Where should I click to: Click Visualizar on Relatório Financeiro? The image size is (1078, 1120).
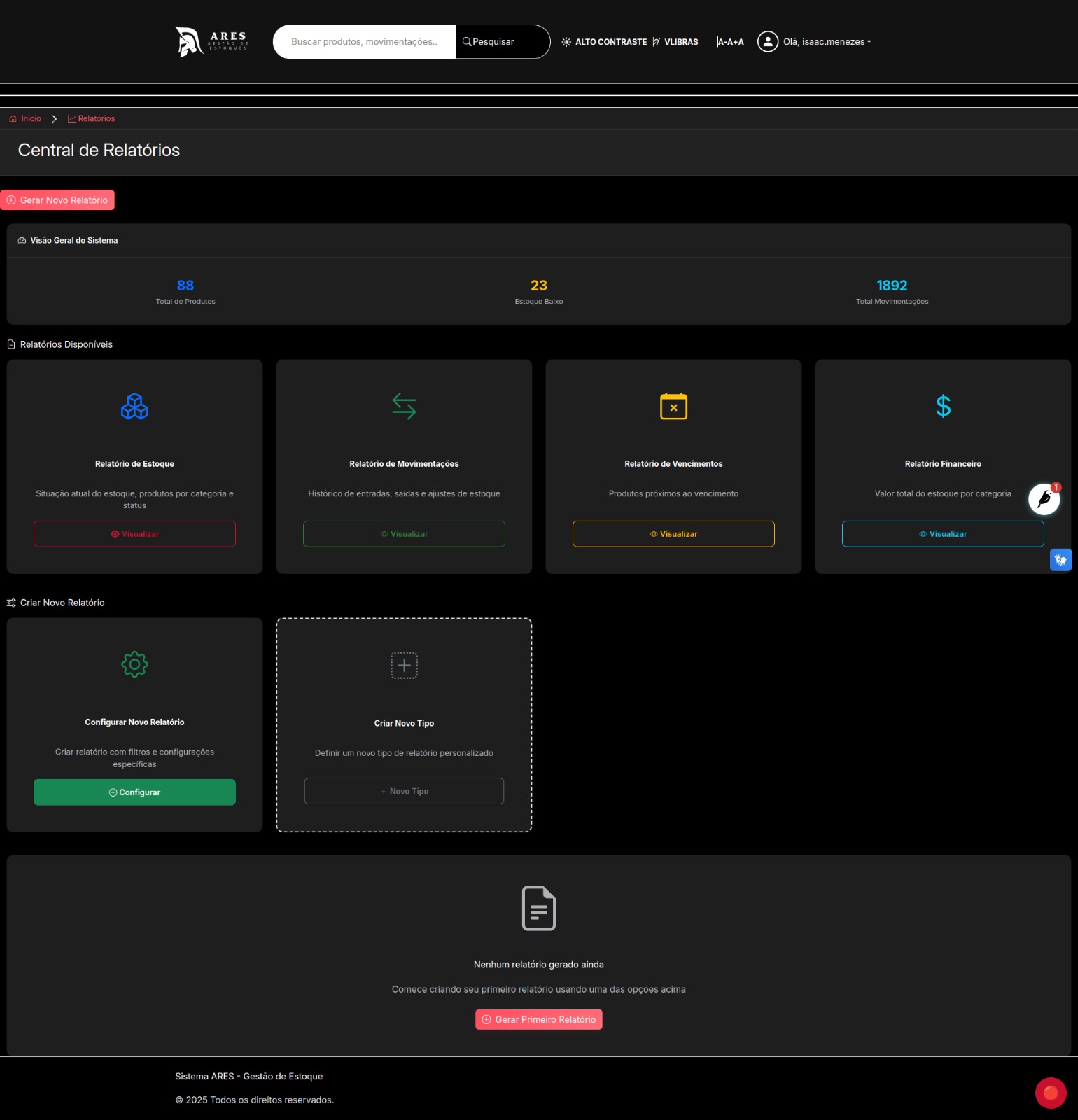point(943,534)
